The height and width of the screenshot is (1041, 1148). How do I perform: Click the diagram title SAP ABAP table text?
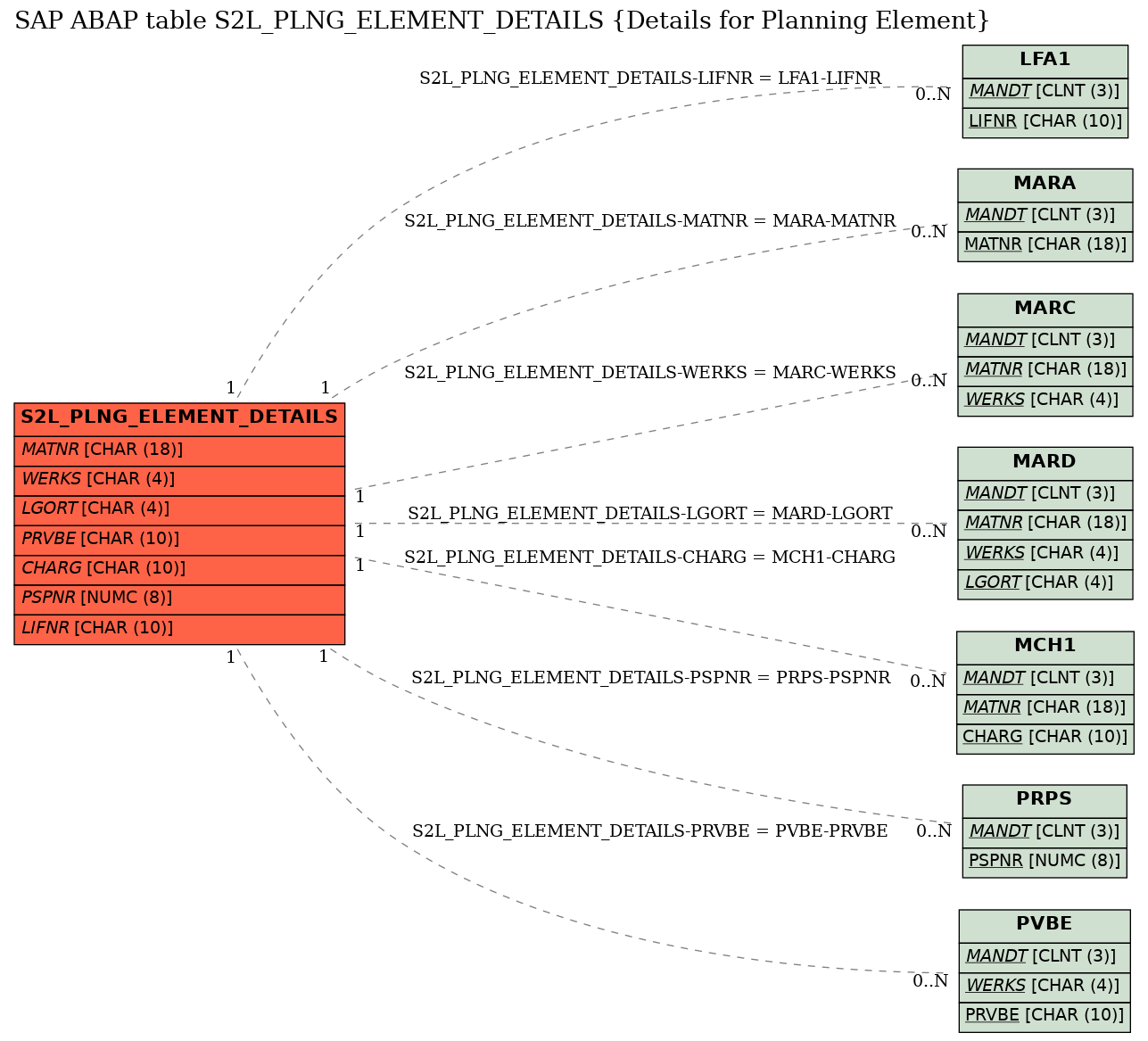click(x=502, y=21)
